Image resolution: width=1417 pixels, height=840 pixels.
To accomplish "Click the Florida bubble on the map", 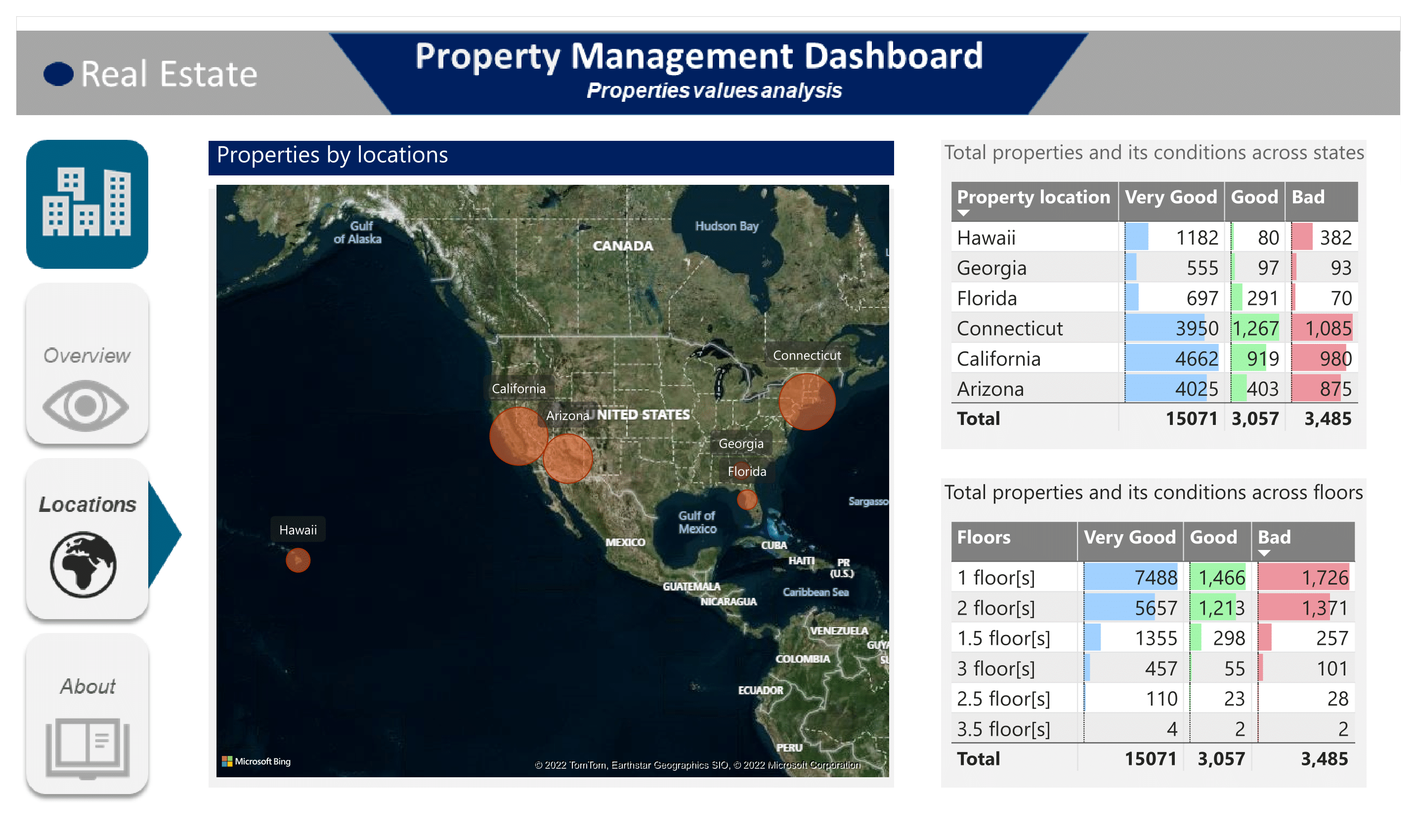I will pyautogui.click(x=747, y=499).
